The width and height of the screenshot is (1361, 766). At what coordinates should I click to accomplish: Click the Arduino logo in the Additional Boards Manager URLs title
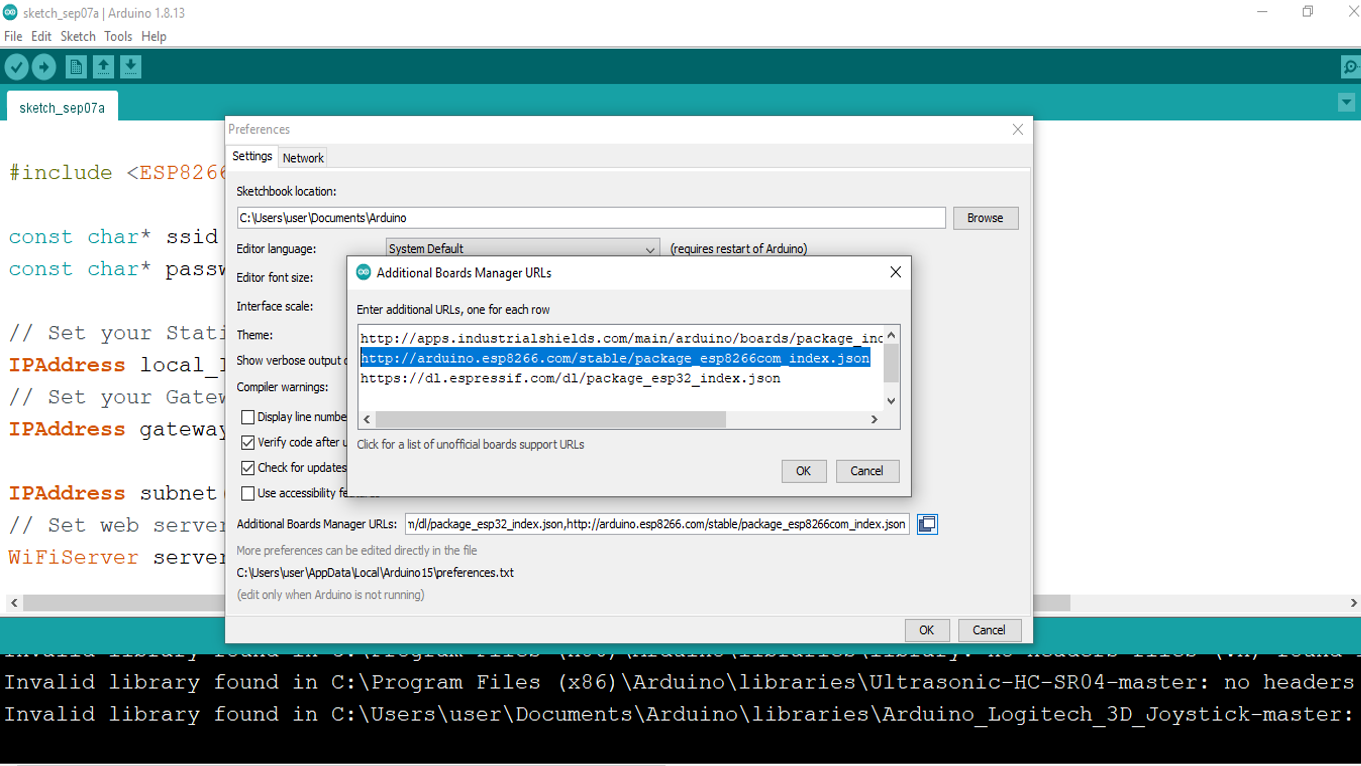point(364,272)
